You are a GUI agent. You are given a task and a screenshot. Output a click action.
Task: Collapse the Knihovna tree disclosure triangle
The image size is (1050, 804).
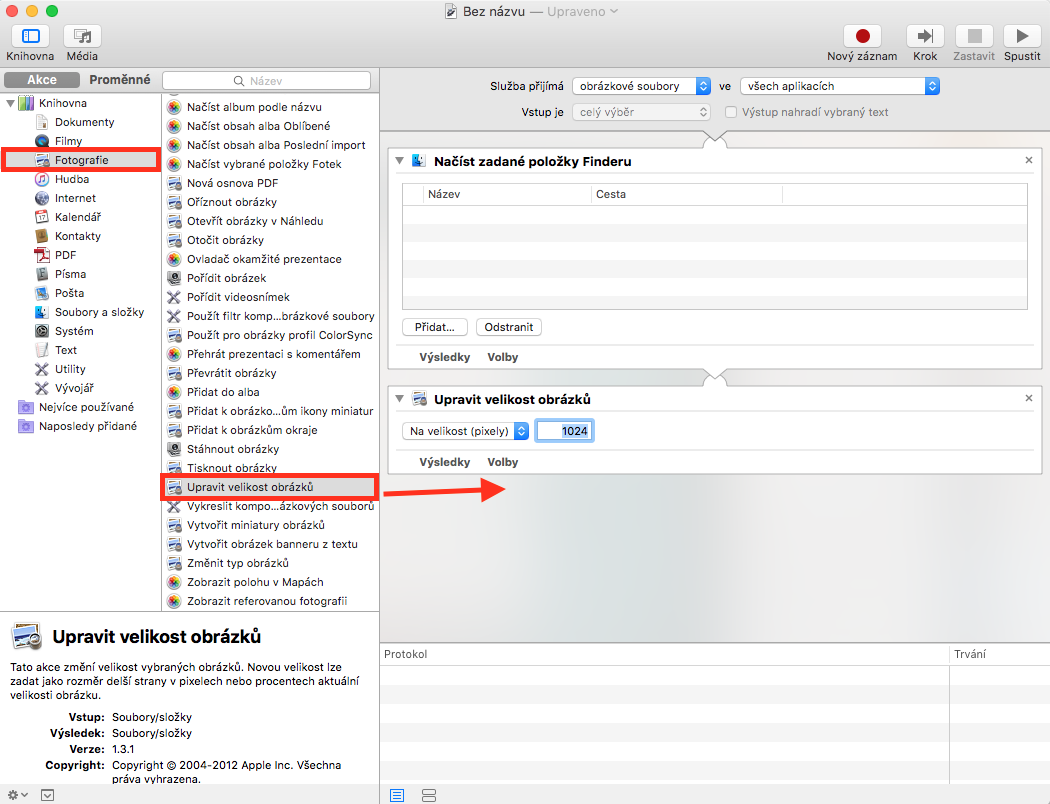(x=11, y=103)
